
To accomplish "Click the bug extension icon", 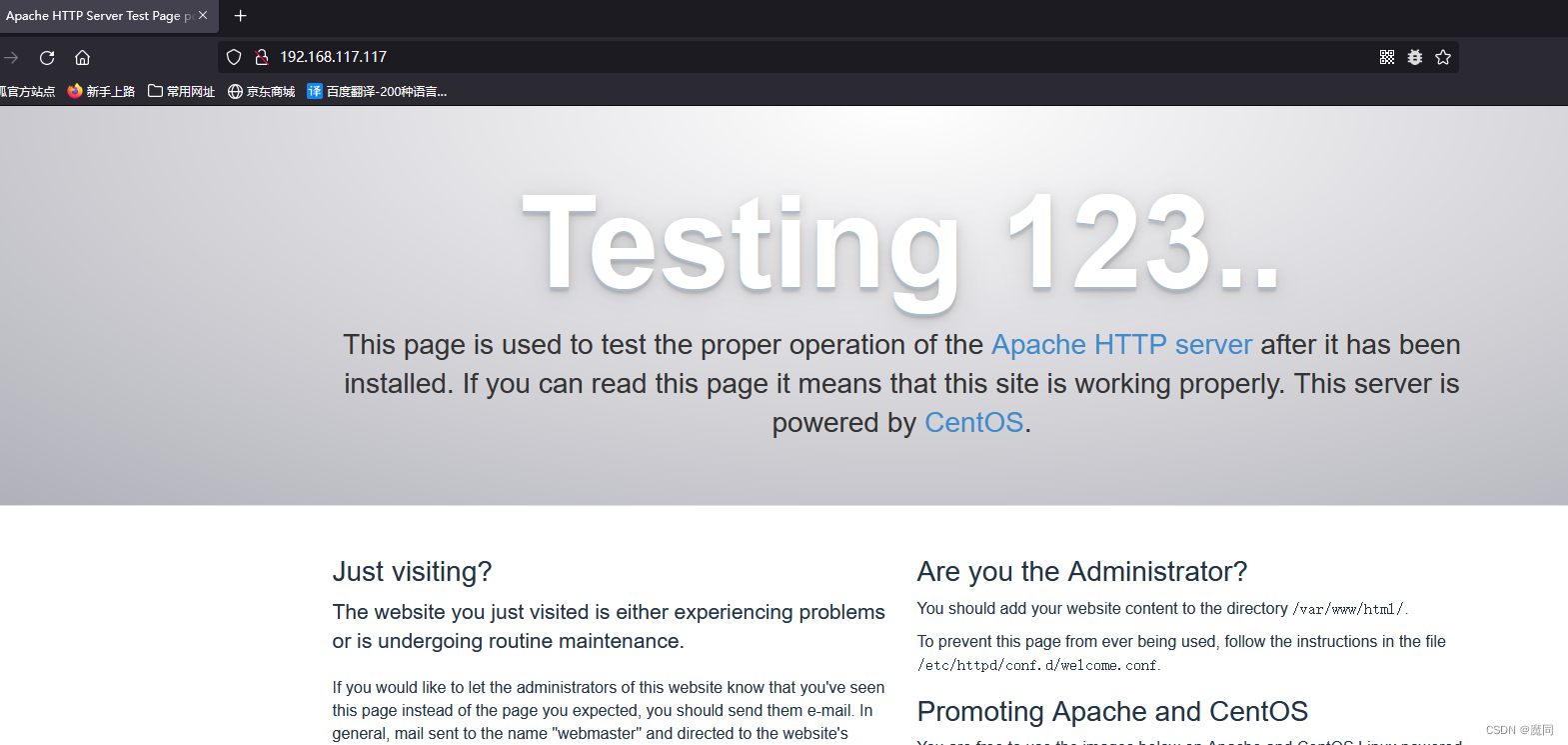I will (1415, 57).
